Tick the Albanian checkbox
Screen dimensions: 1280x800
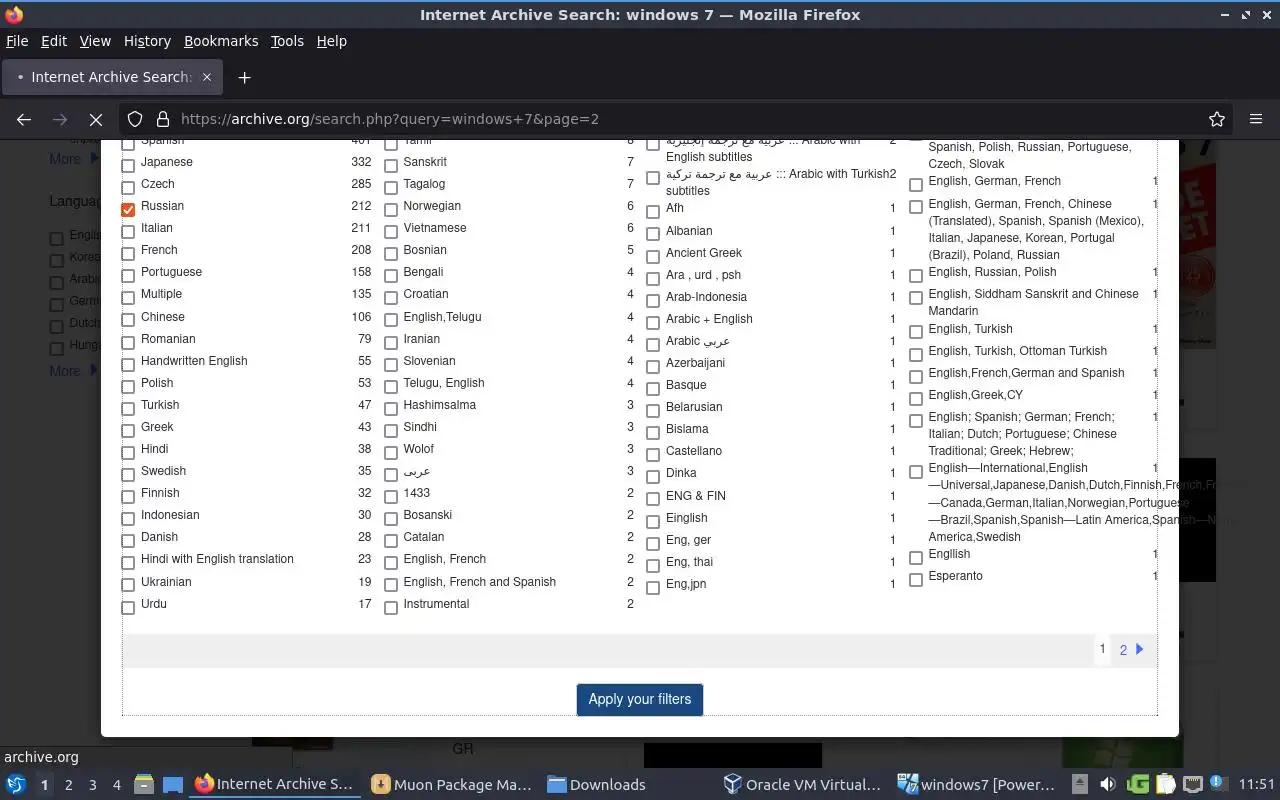coord(653,234)
